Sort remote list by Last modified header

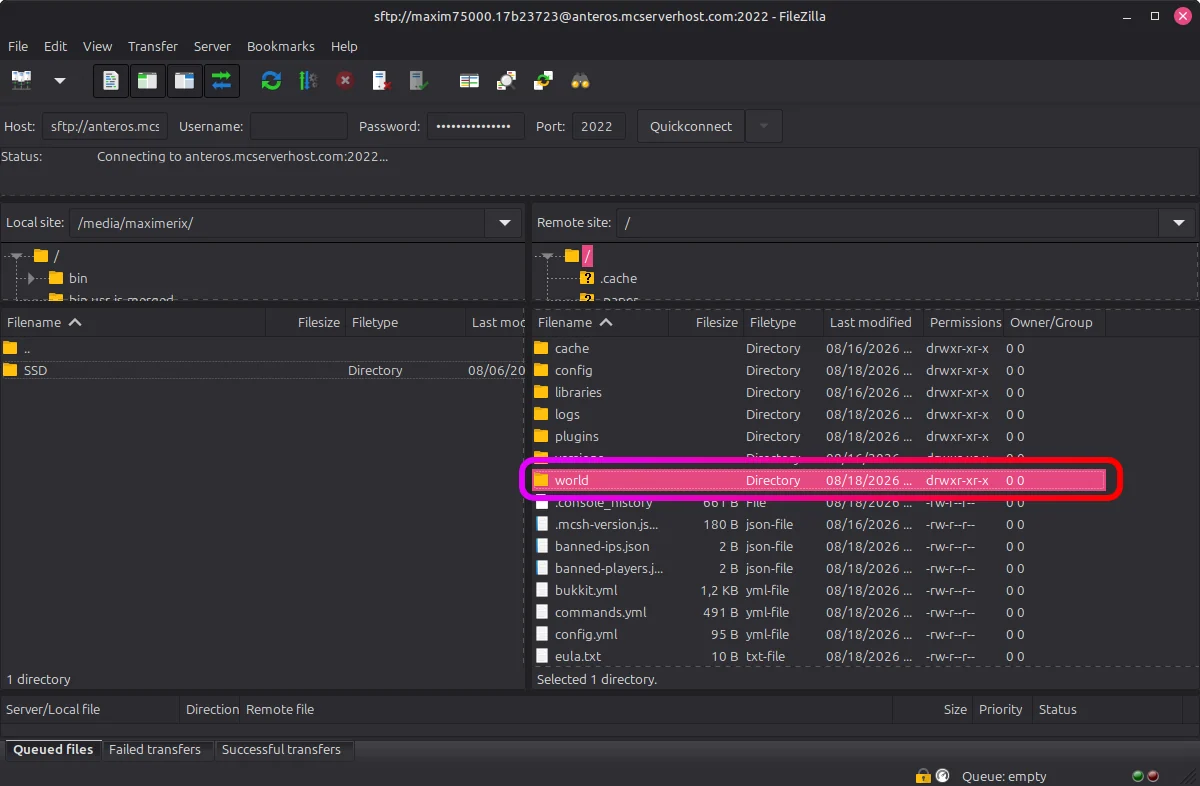[x=873, y=322]
